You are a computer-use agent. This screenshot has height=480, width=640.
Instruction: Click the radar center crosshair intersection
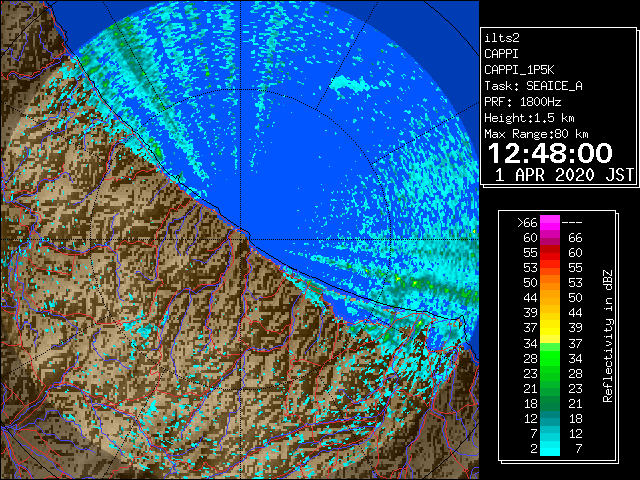241,239
